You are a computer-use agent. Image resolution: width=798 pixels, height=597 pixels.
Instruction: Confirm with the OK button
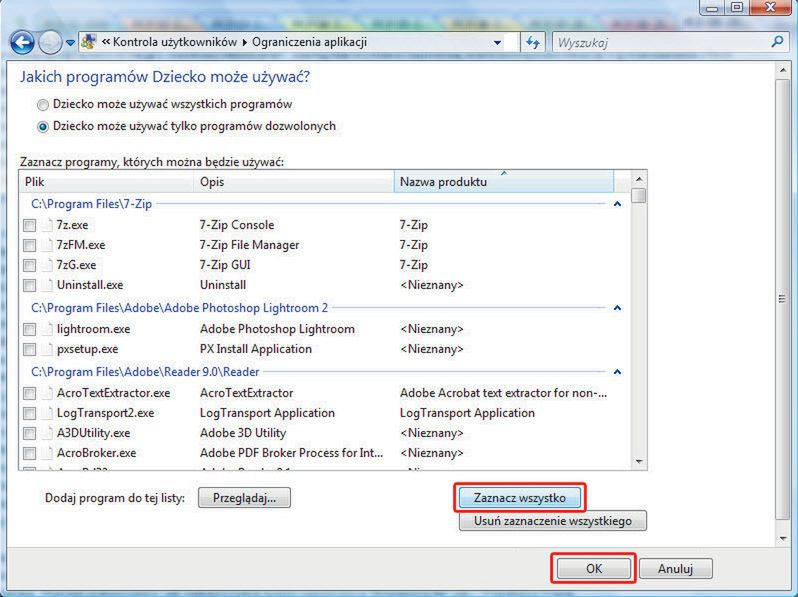(594, 568)
